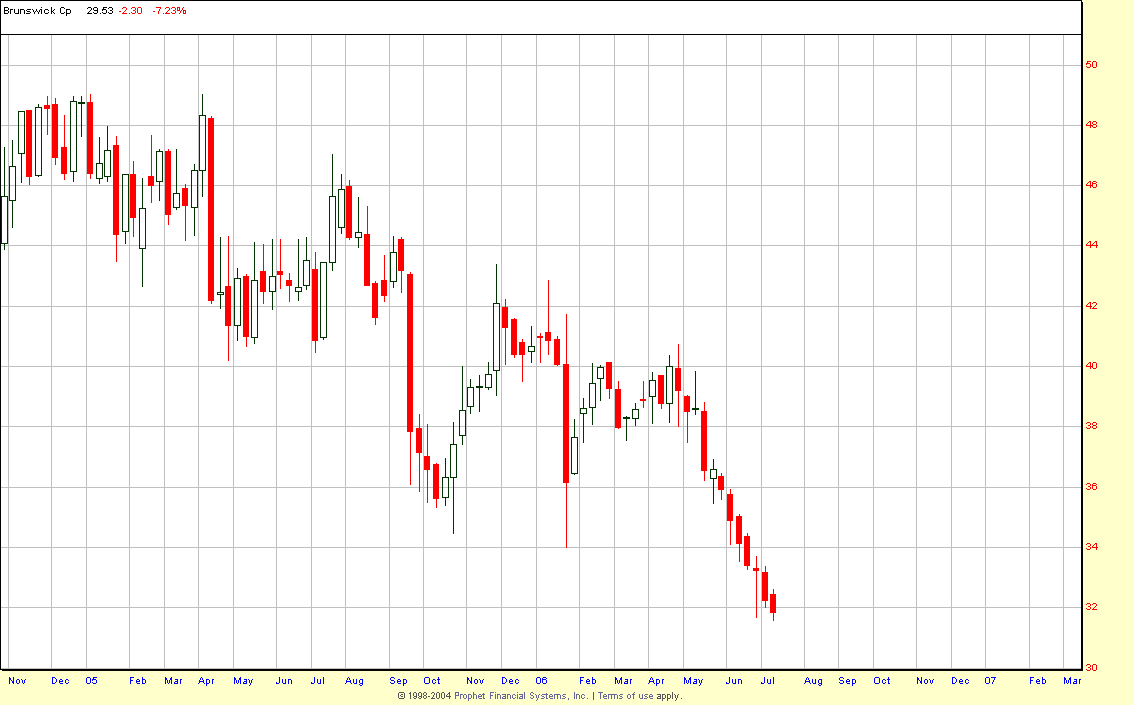Click the 42 price axis label
Screen dimensions: 1134x705
coord(1091,306)
